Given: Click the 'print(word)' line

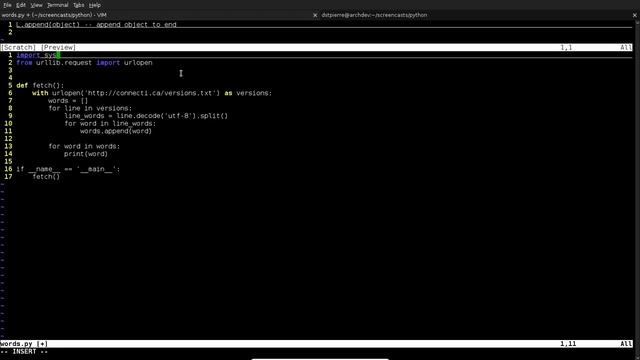Looking at the screenshot, I should (86, 154).
